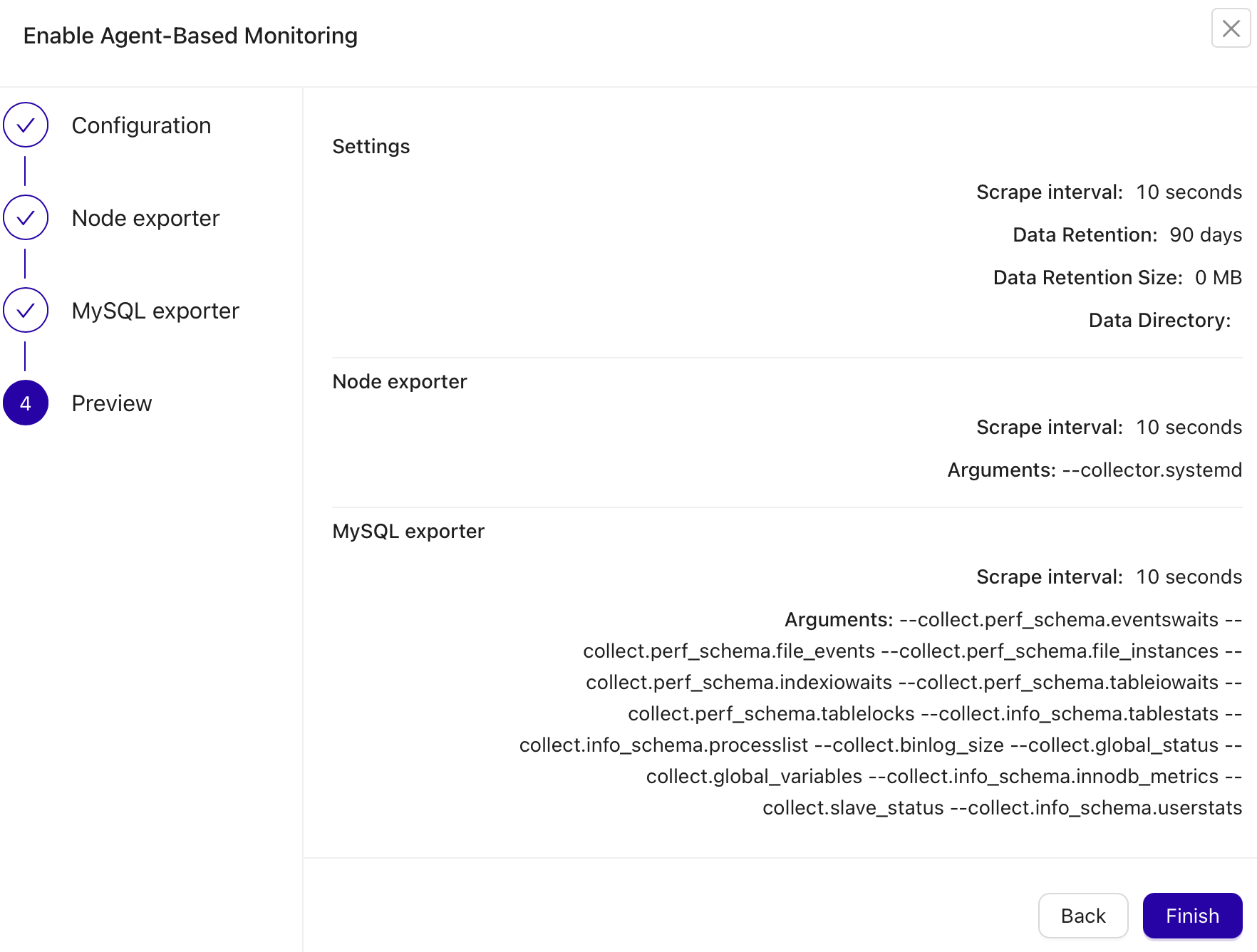Image resolution: width=1257 pixels, height=952 pixels.
Task: Click the Configuration step checkmark icon
Action: coord(26,125)
